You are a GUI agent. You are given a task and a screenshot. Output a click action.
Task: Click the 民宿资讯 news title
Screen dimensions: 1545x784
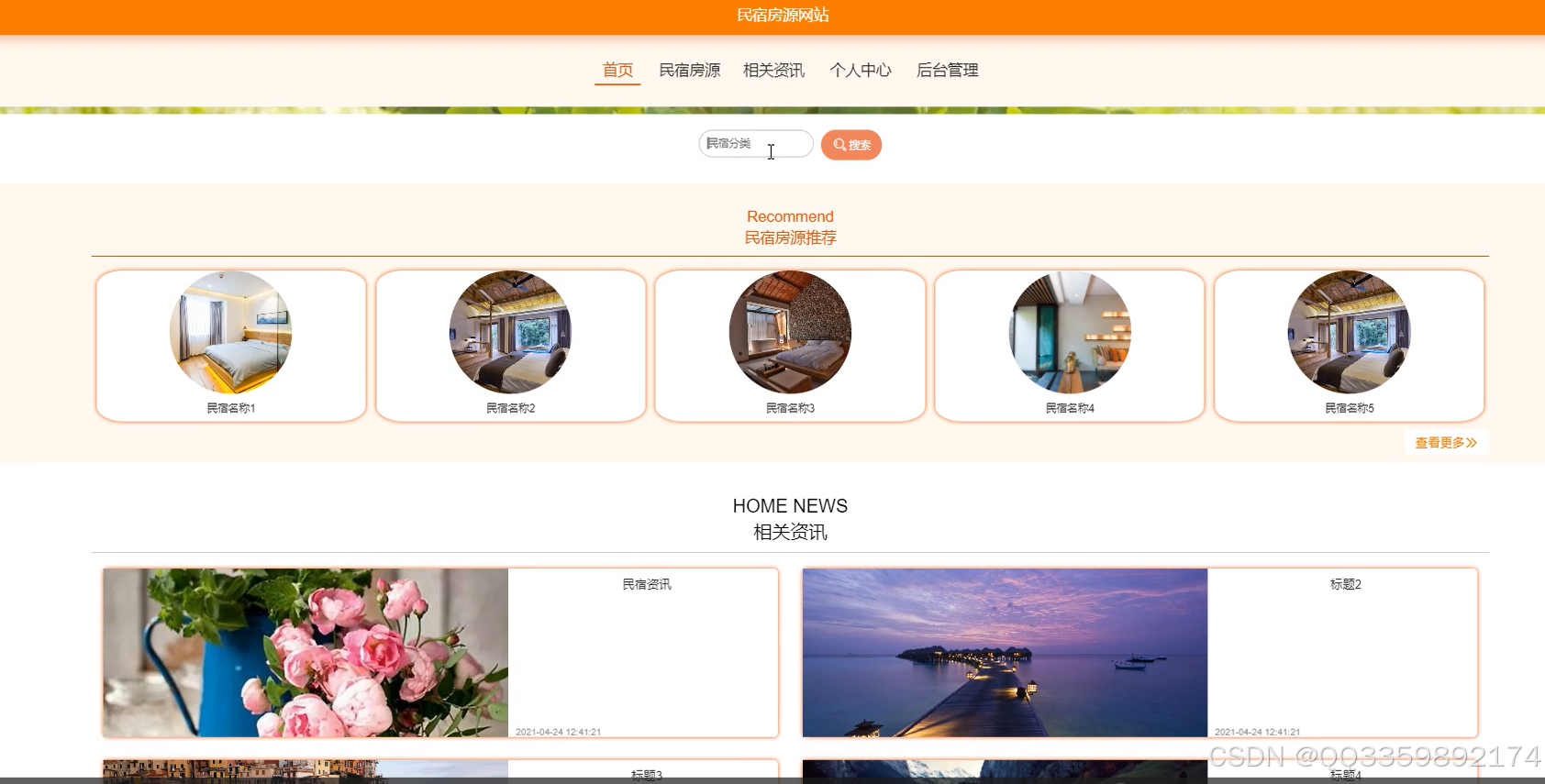[647, 584]
